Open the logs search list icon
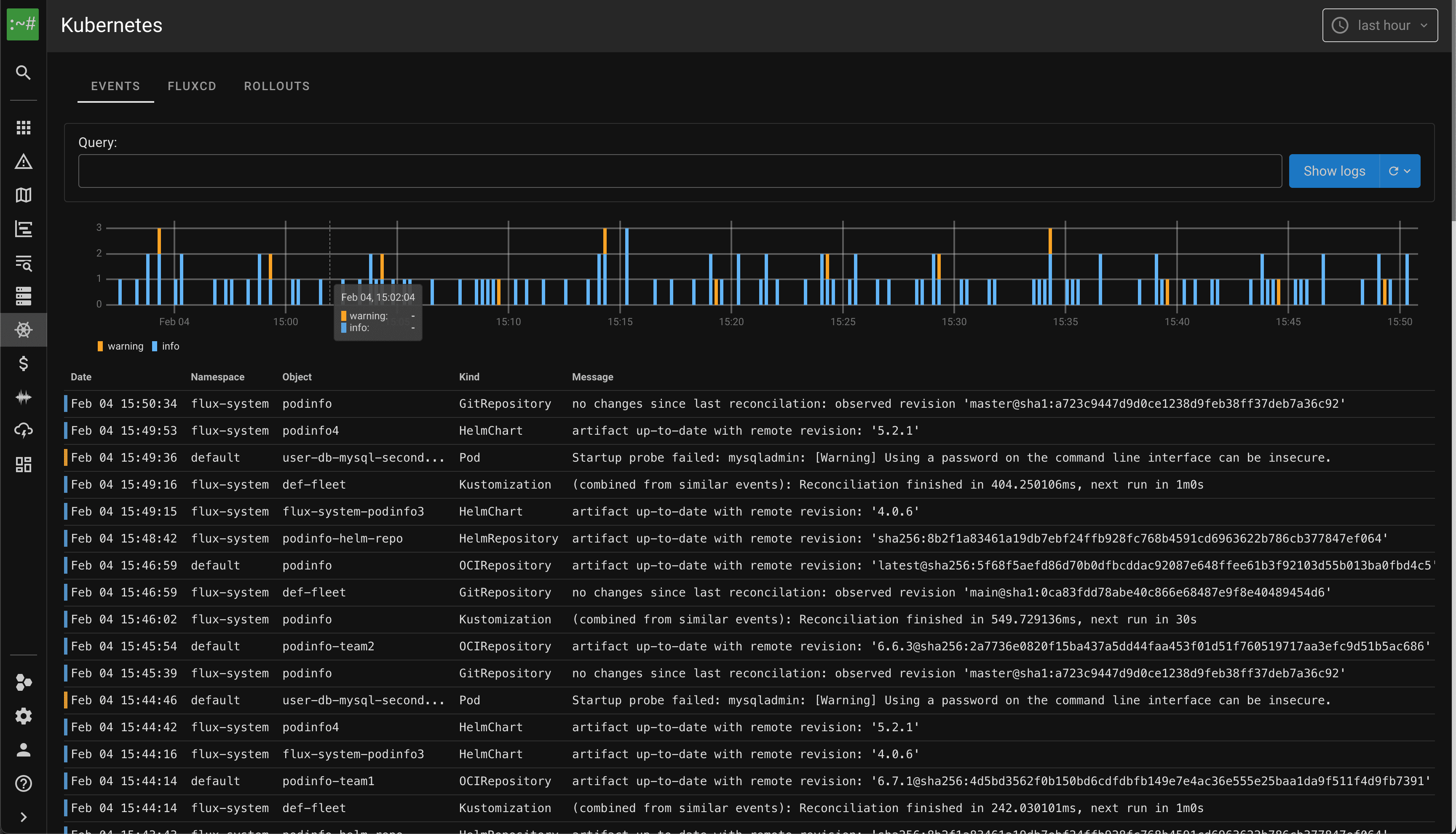This screenshot has width=1456, height=834. point(23,263)
